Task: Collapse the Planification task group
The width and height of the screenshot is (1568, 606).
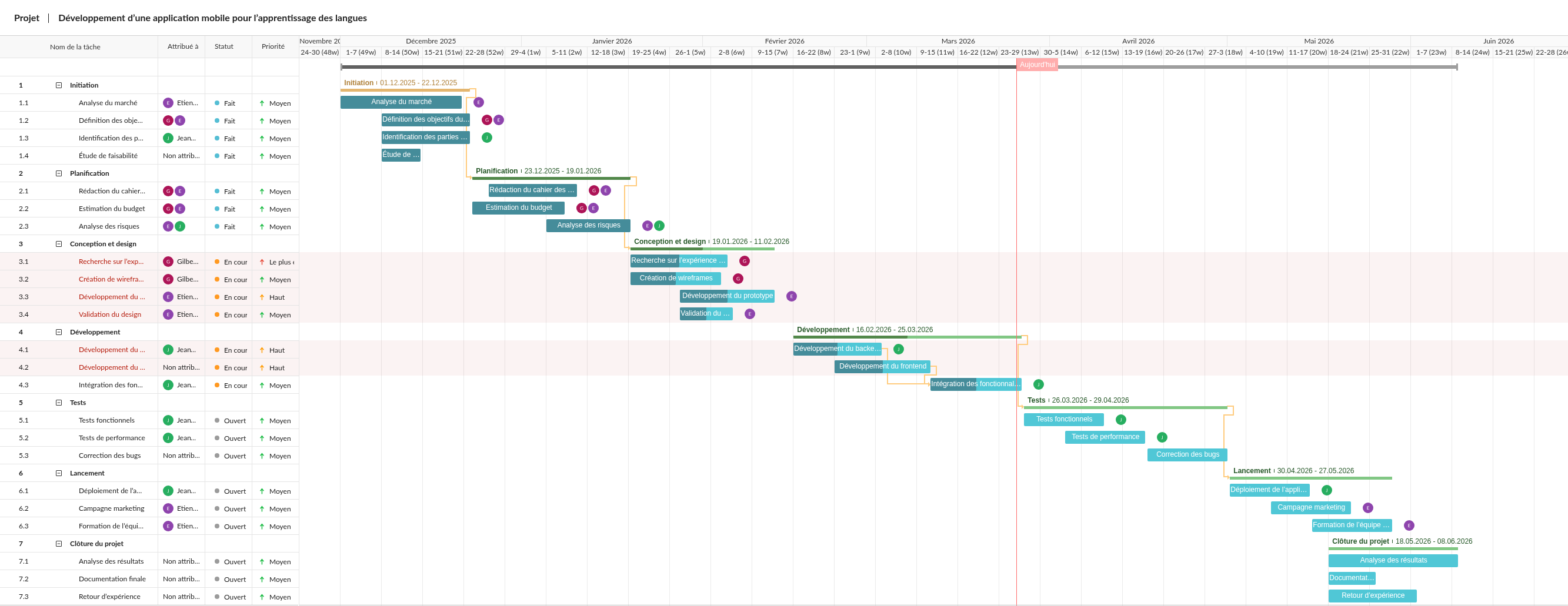Action: coord(59,173)
